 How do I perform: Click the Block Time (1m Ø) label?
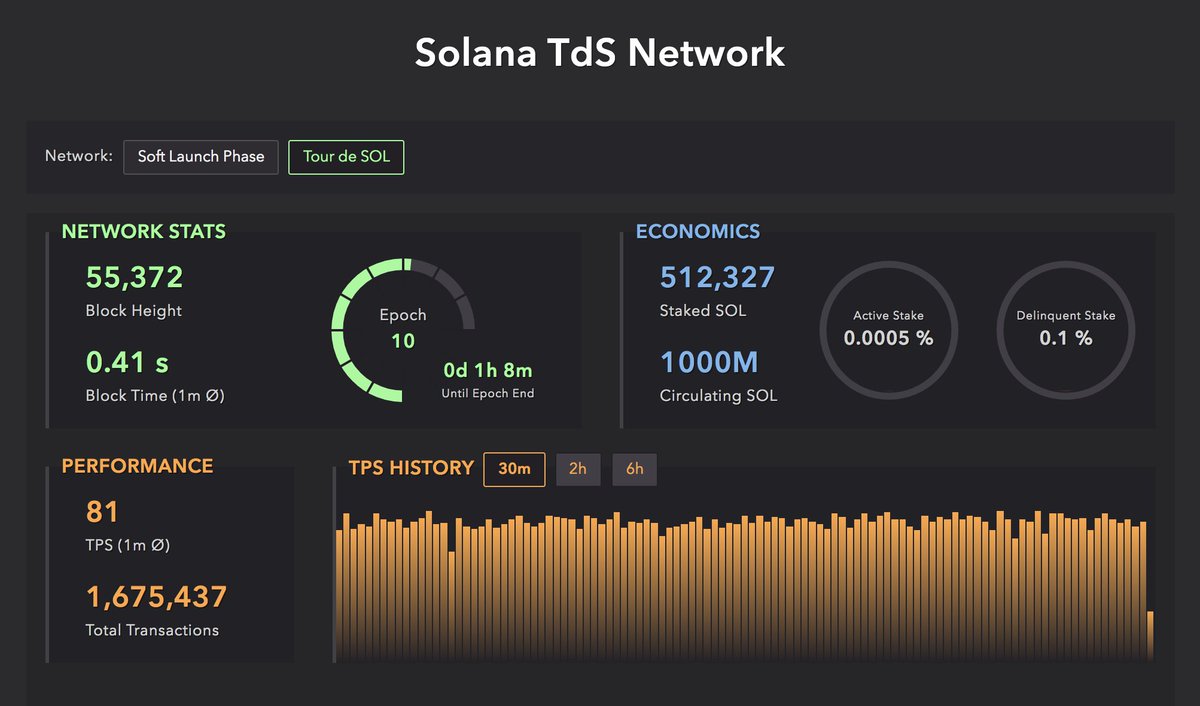tap(155, 396)
